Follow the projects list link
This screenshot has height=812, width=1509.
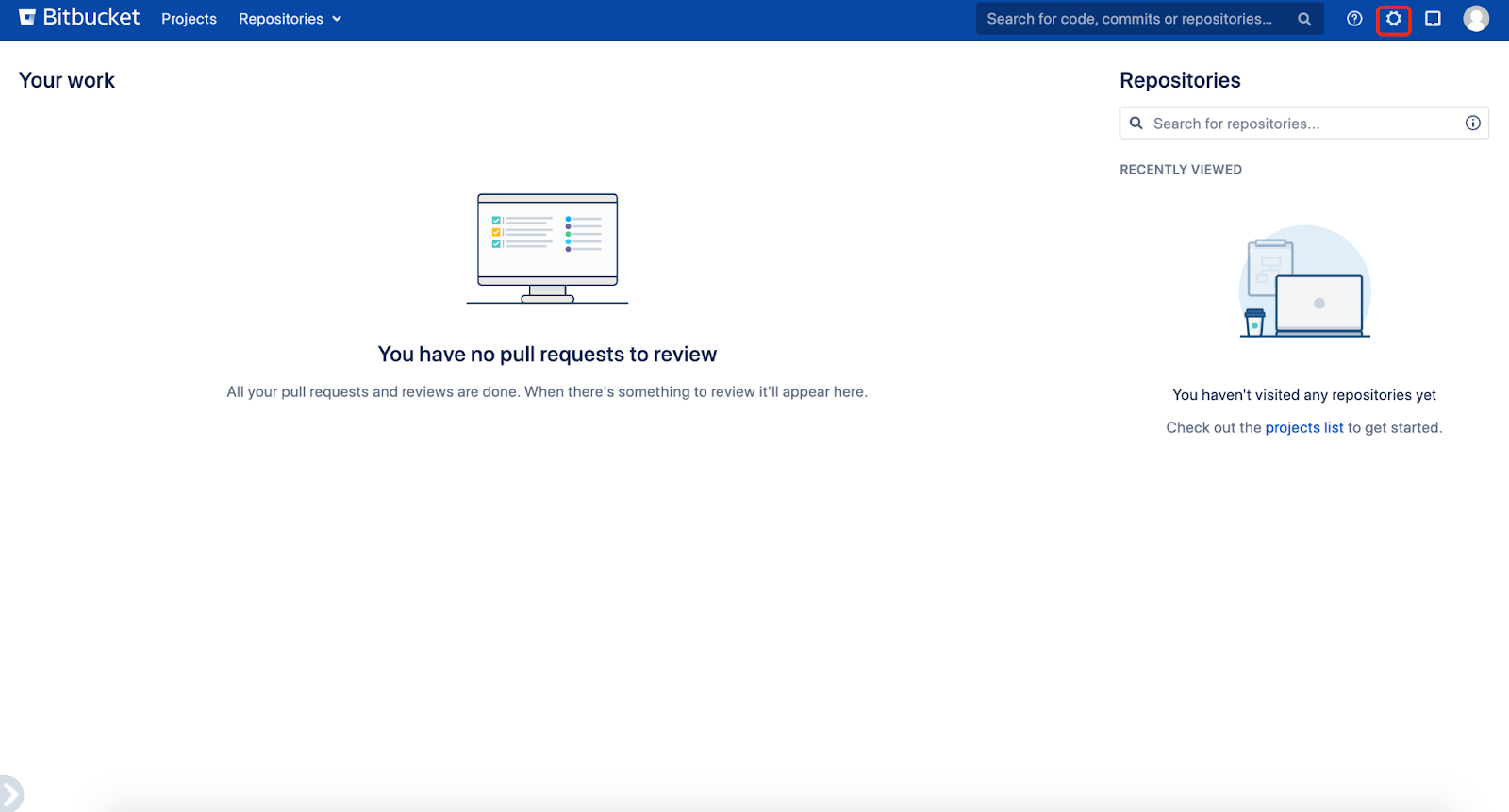(x=1304, y=427)
